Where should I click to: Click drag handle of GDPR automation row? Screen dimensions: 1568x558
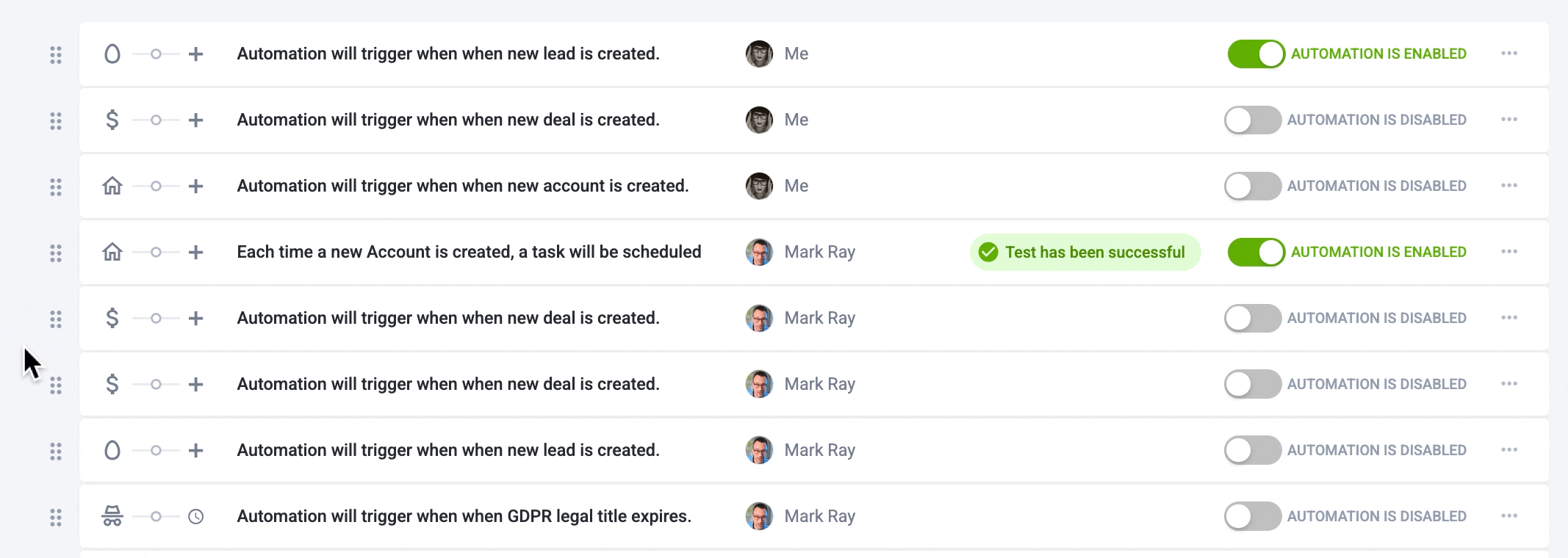56,518
